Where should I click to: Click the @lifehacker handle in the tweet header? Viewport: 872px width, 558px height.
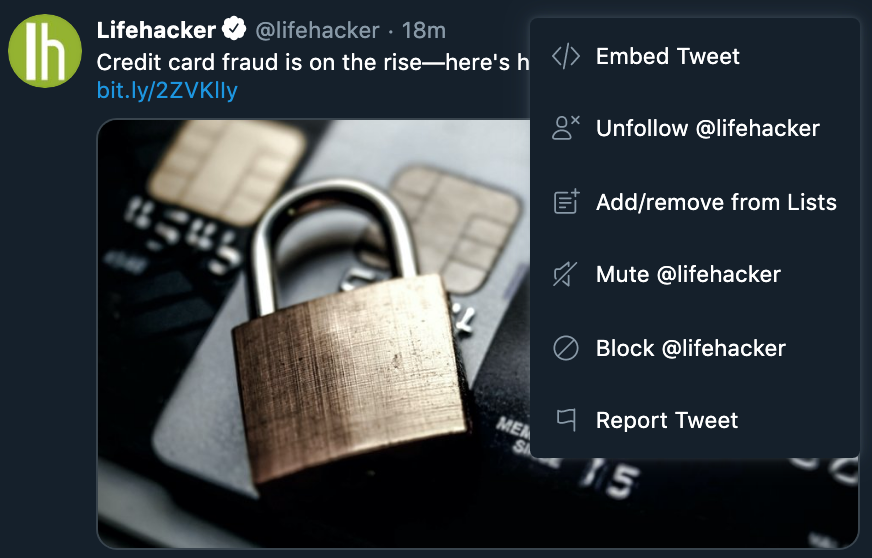pos(317,30)
